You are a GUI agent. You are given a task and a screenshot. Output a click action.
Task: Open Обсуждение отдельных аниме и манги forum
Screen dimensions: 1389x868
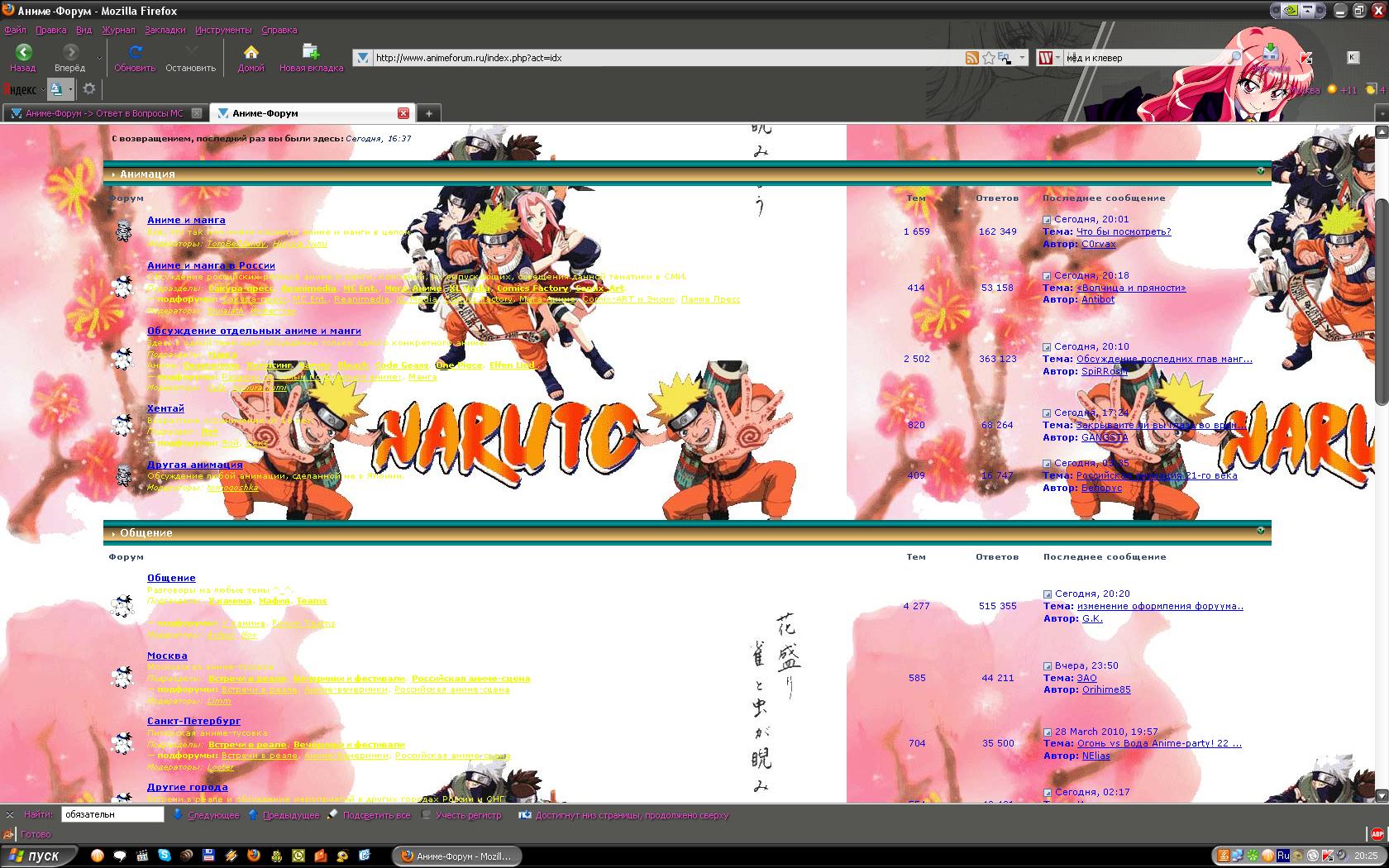254,331
